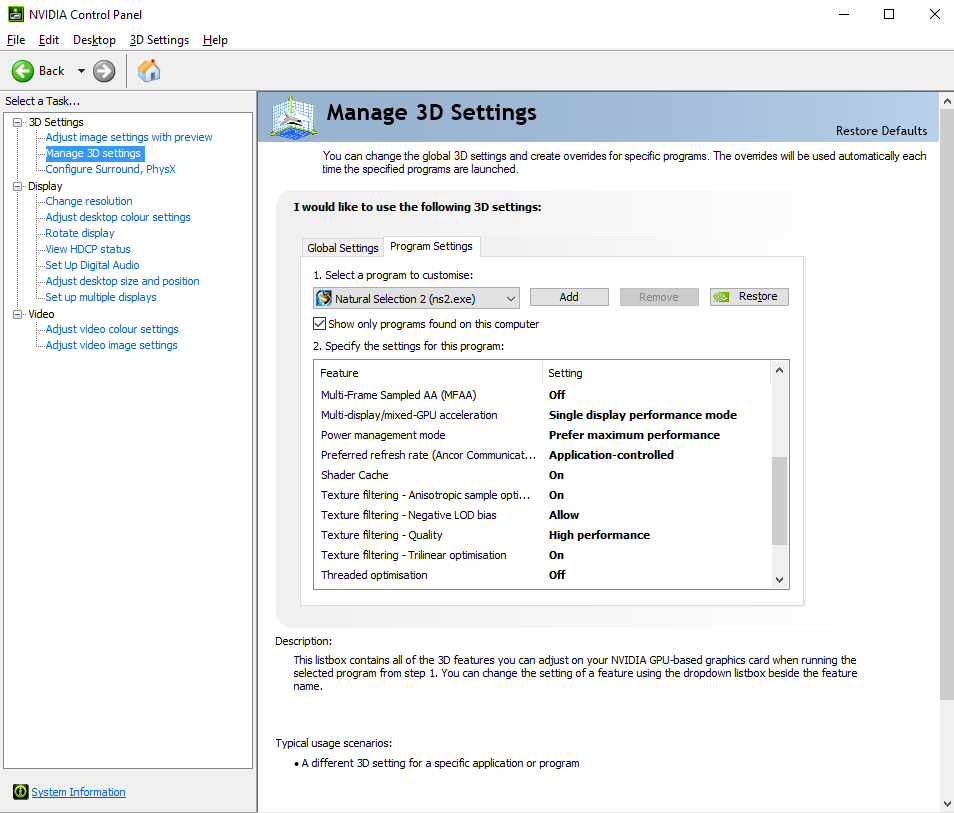Click the Restore button
The width and height of the screenshot is (954, 813).
pyautogui.click(x=749, y=296)
